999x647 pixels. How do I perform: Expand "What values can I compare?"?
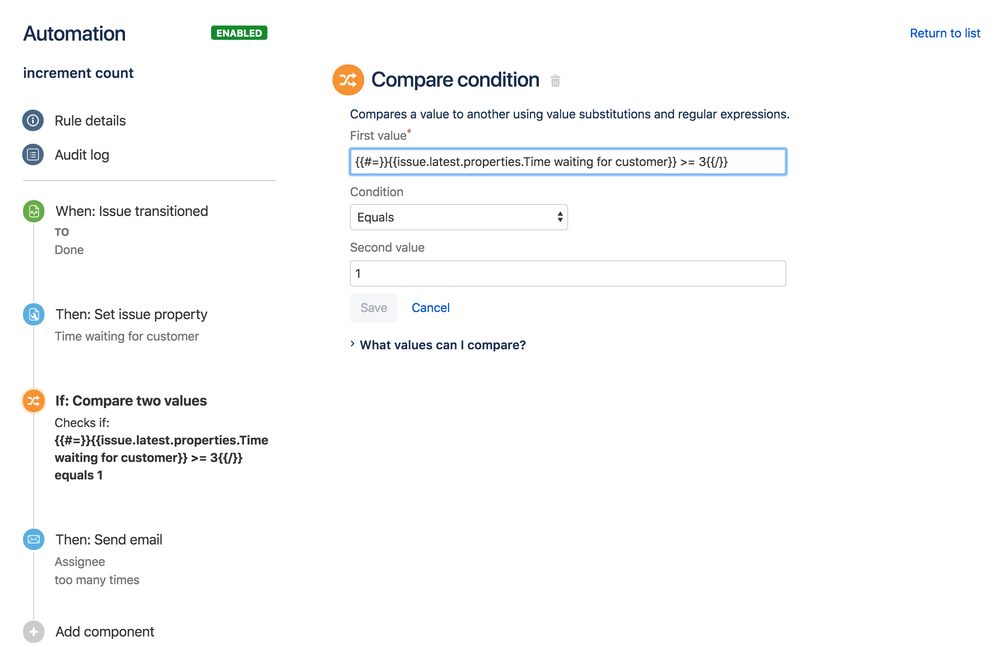442,345
